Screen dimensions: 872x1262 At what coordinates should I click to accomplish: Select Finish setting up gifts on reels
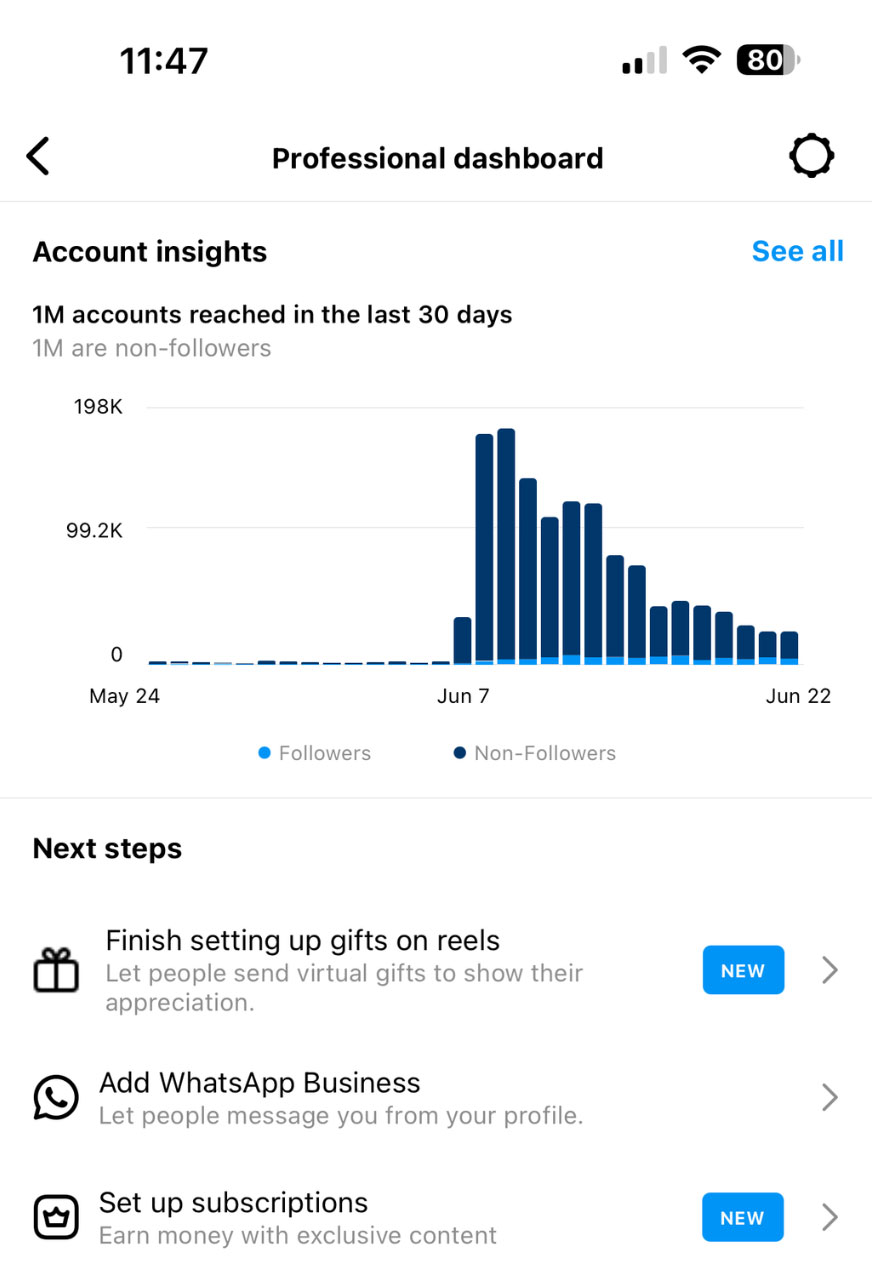coord(302,941)
